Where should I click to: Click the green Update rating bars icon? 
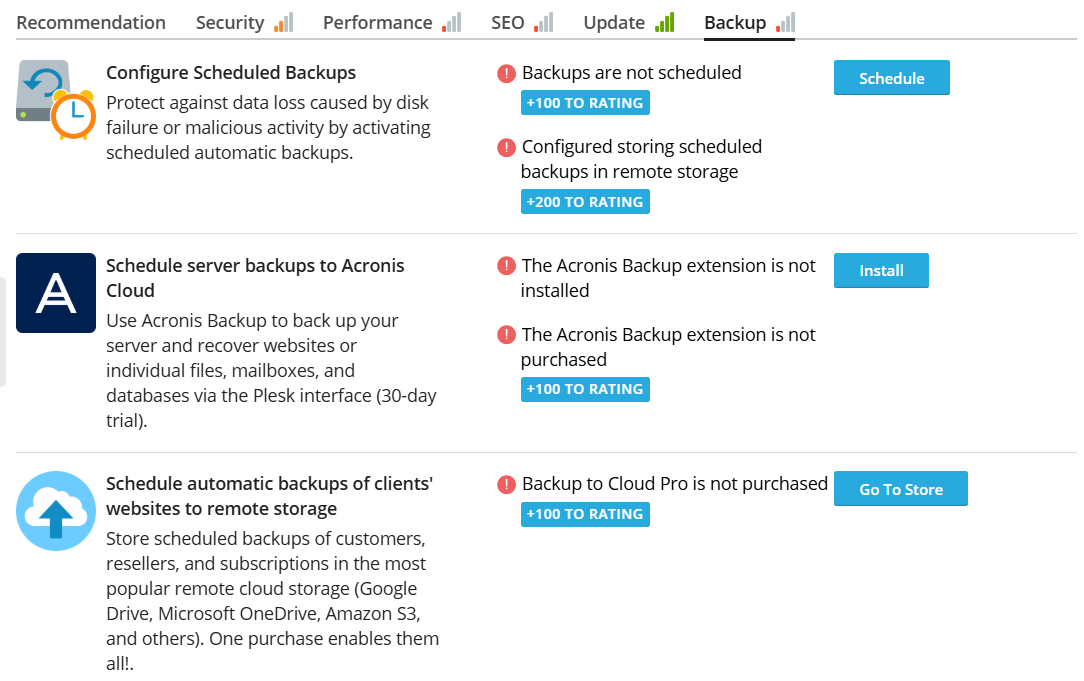coord(664,23)
